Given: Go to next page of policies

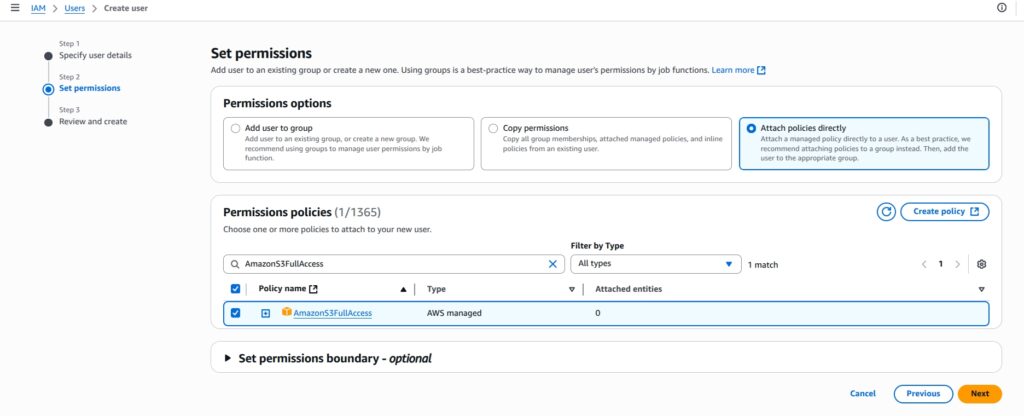Looking at the screenshot, I should click(957, 264).
